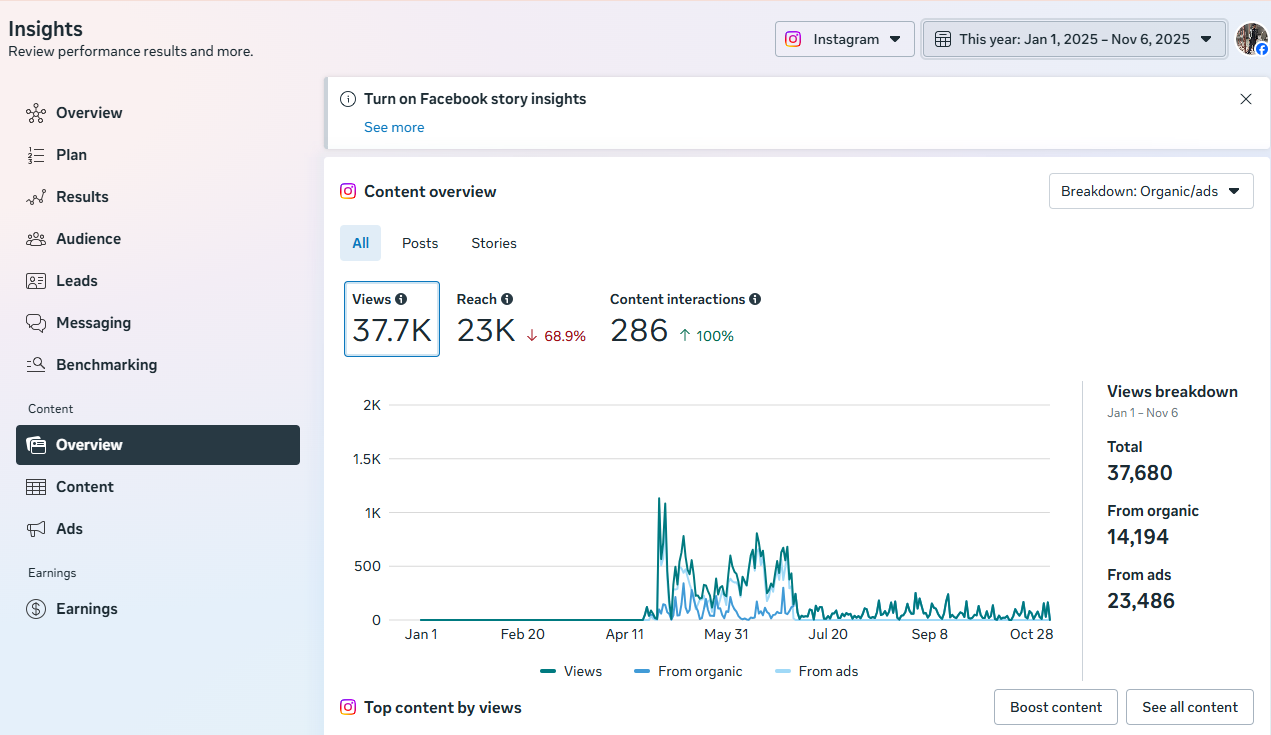Image resolution: width=1271 pixels, height=735 pixels.
Task: Open the Instagram platform dropdown
Action: tap(844, 39)
